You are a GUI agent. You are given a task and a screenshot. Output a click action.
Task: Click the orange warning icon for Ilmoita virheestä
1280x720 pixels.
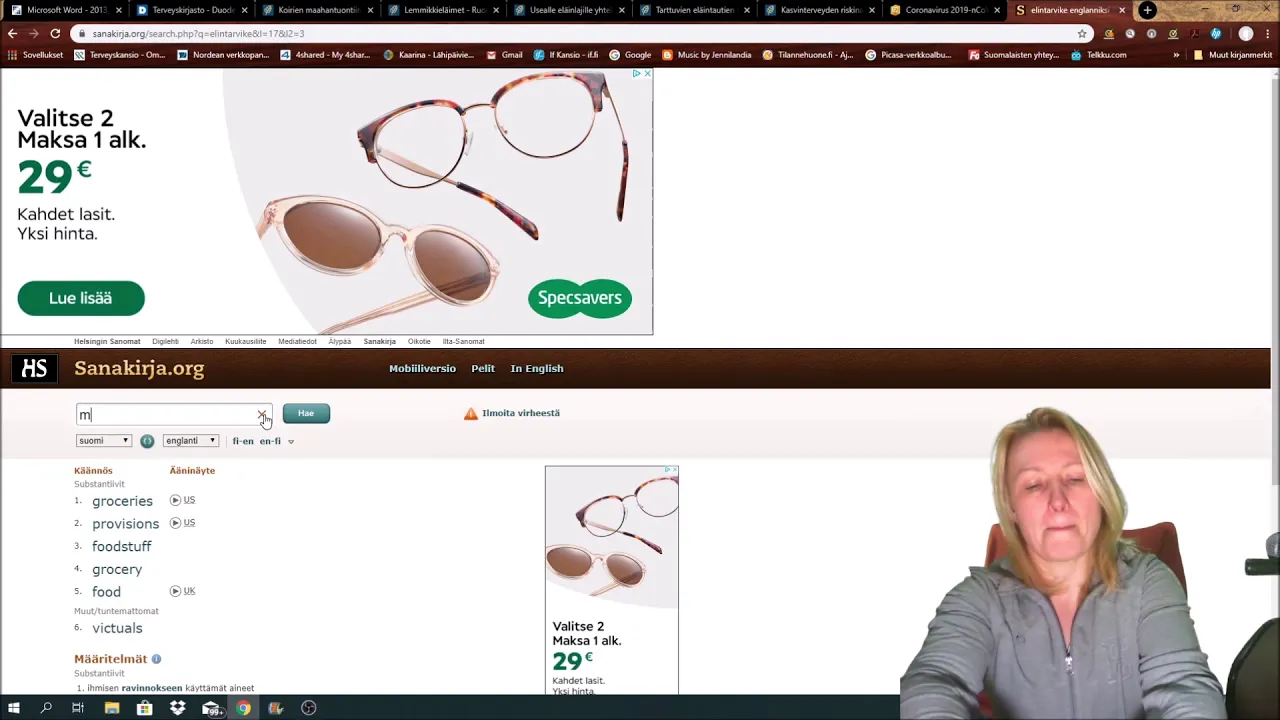pyautogui.click(x=471, y=413)
